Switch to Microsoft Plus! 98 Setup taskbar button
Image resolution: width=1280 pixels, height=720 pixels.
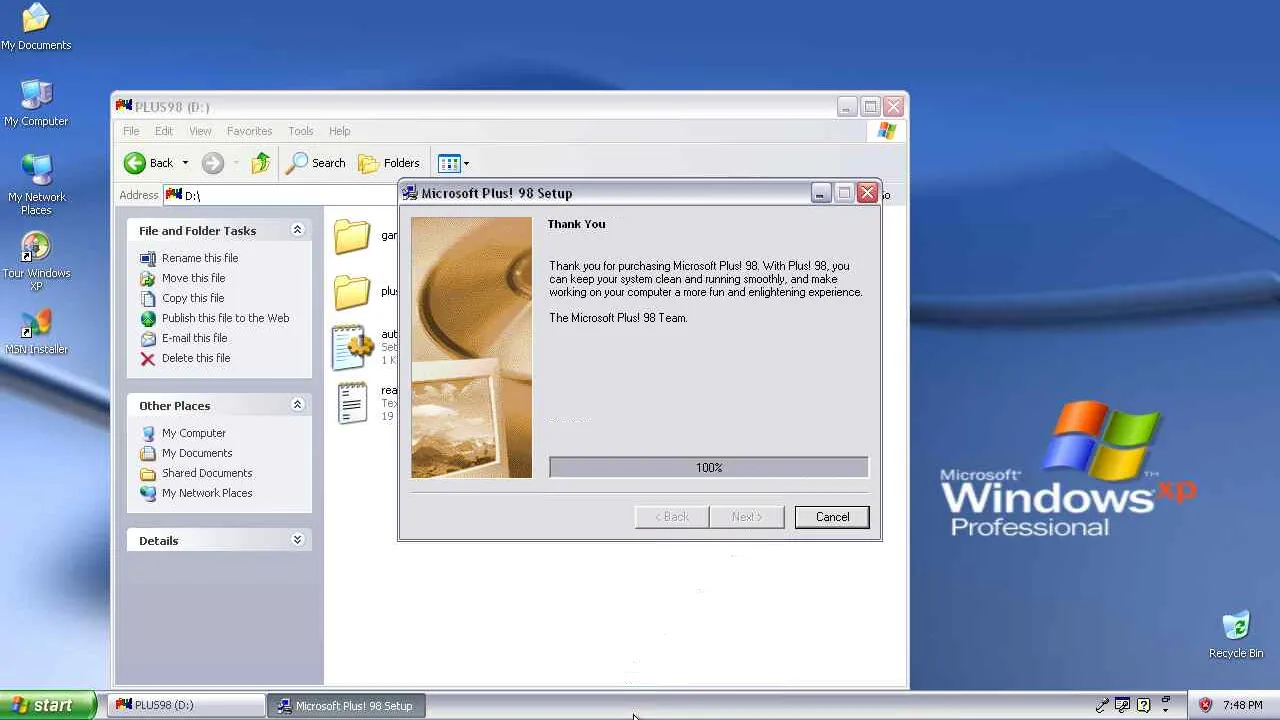click(346, 705)
